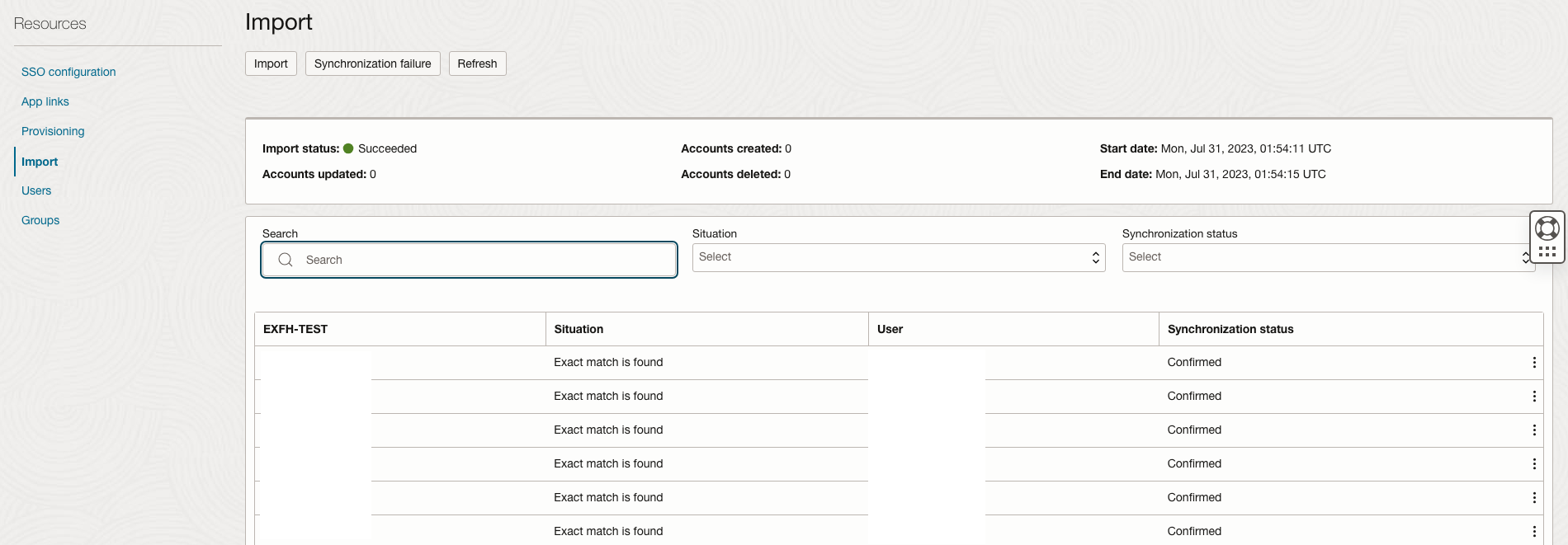
Task: Open actions menu for second table row
Action: pos(1533,397)
